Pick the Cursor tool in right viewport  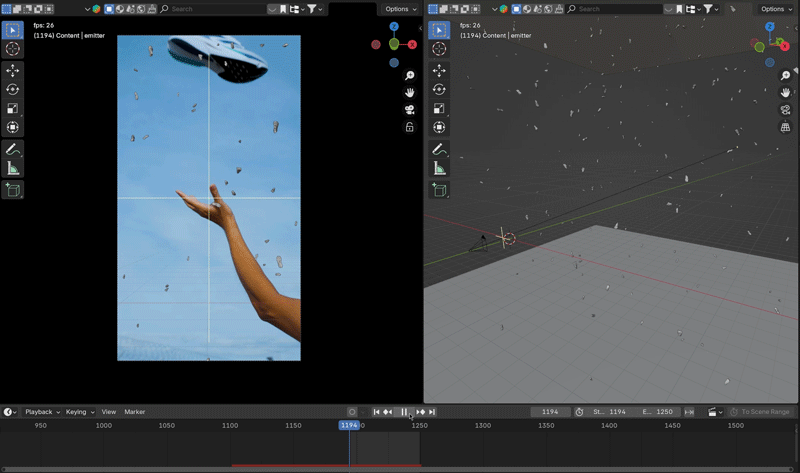coord(439,49)
